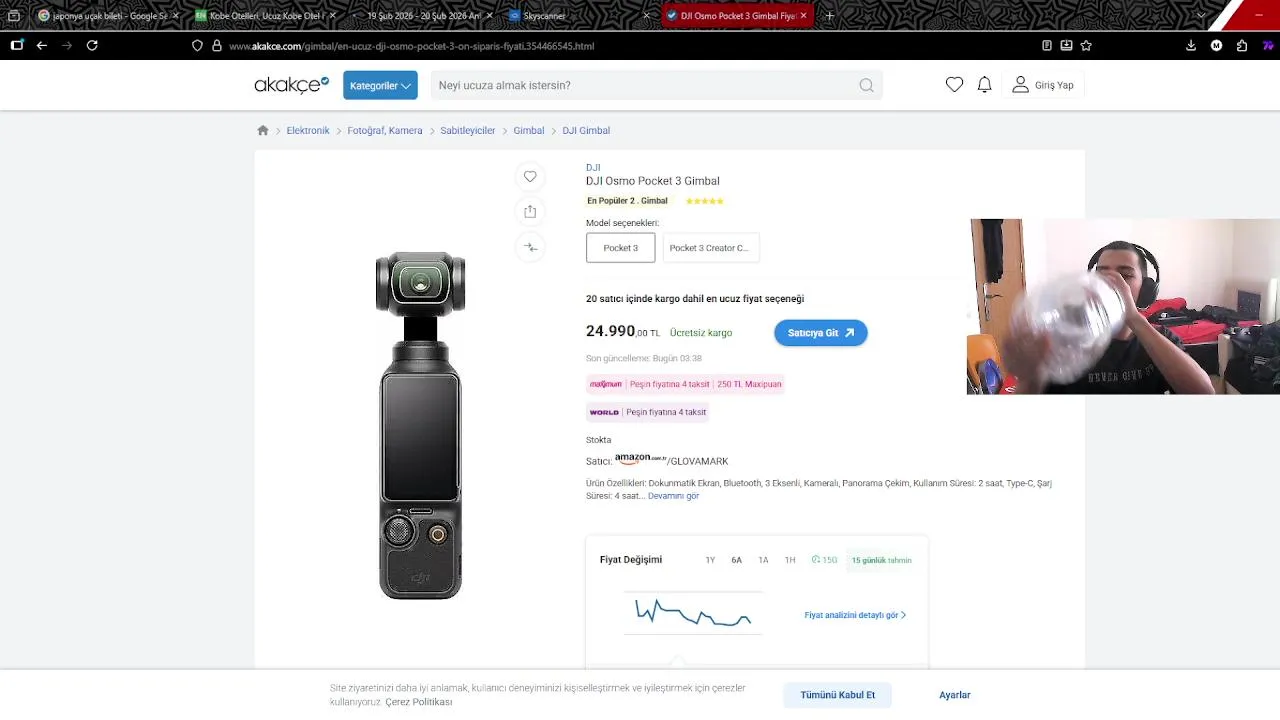Select 6A price history range
Viewport: 1280px width, 720px height.
(x=736, y=560)
